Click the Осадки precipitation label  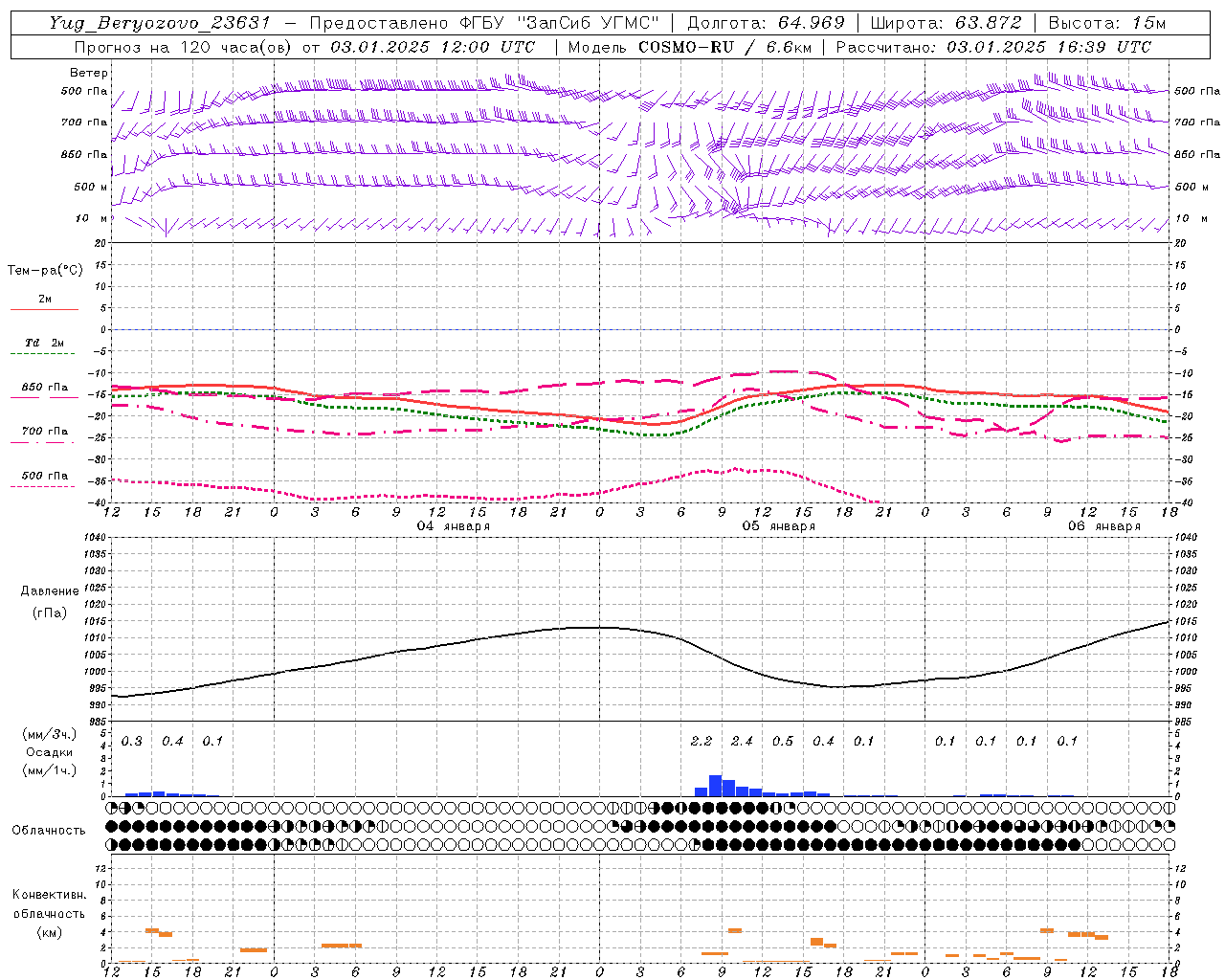(x=49, y=752)
